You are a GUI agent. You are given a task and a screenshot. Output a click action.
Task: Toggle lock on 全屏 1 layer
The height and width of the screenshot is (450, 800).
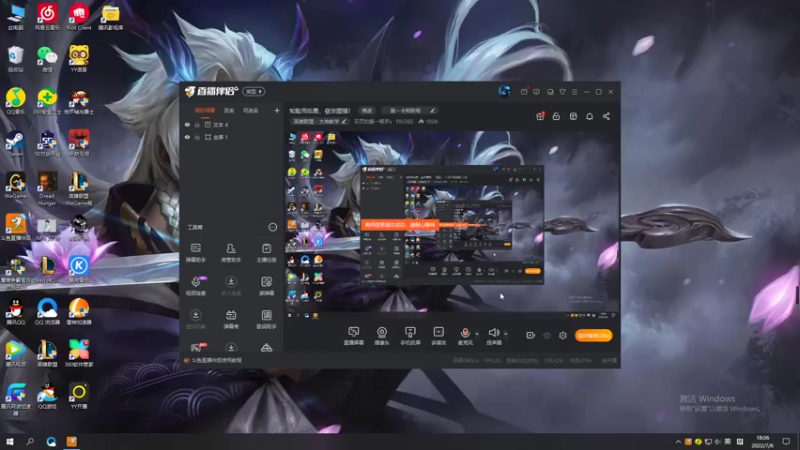[197, 137]
